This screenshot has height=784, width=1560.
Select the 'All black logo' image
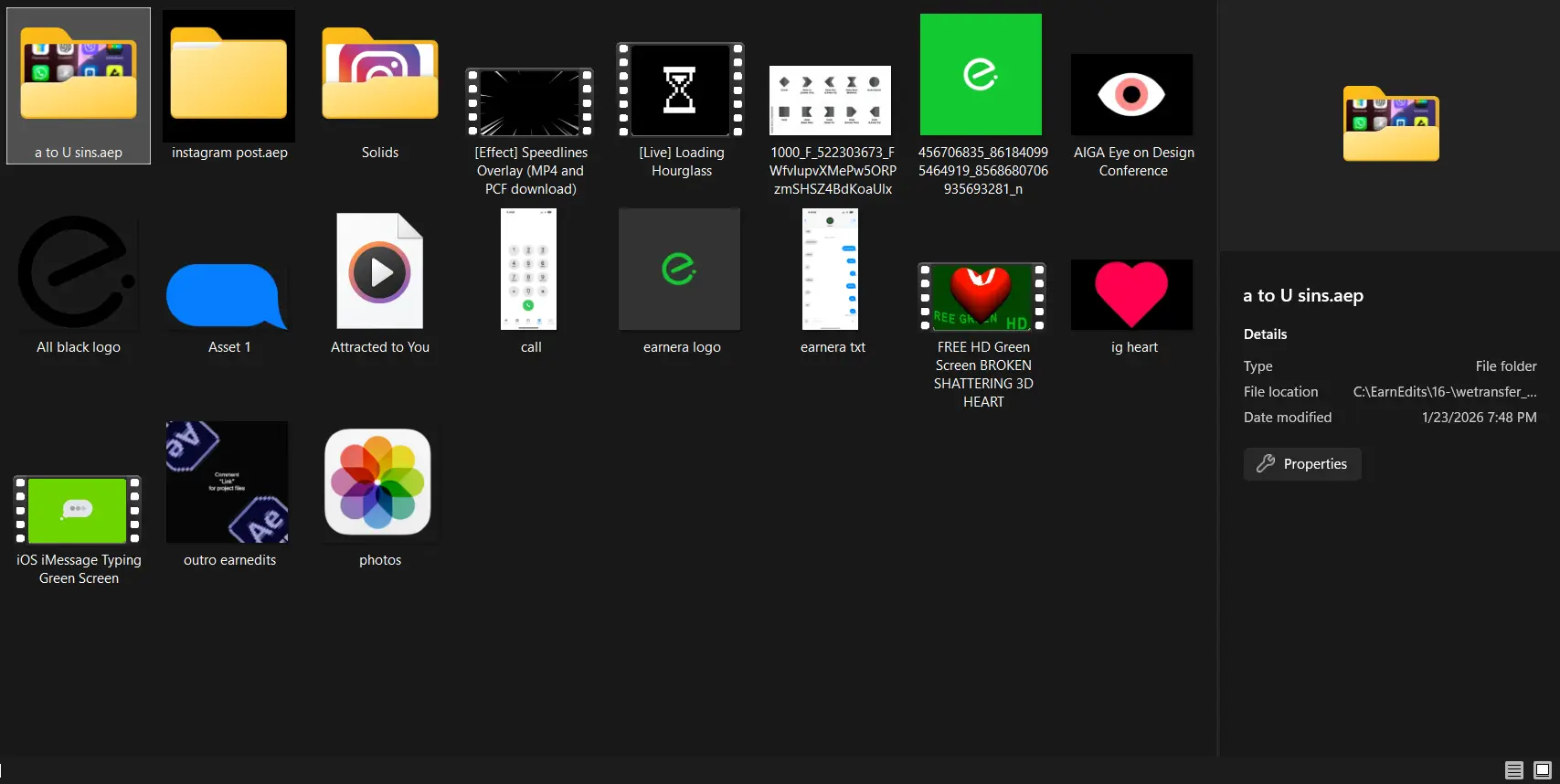(79, 274)
